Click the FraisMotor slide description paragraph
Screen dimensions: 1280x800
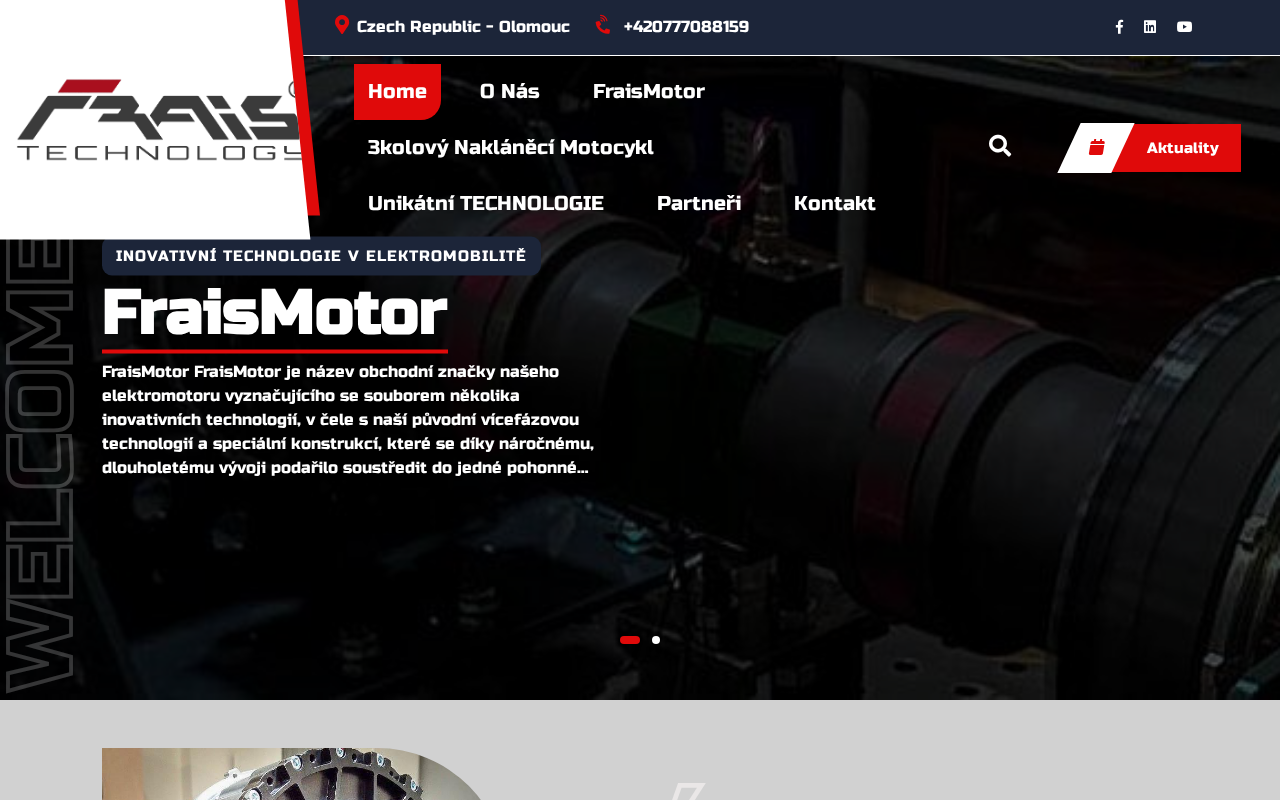point(349,420)
